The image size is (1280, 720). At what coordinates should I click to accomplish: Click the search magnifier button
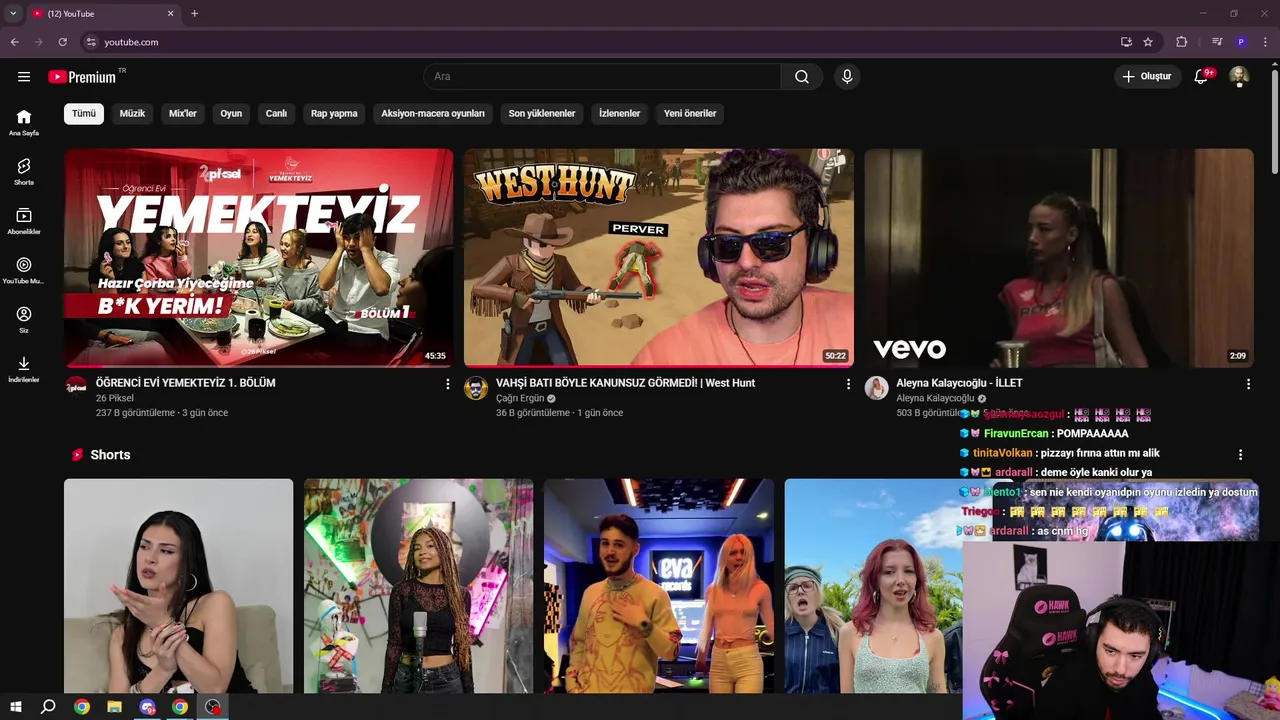[802, 77]
